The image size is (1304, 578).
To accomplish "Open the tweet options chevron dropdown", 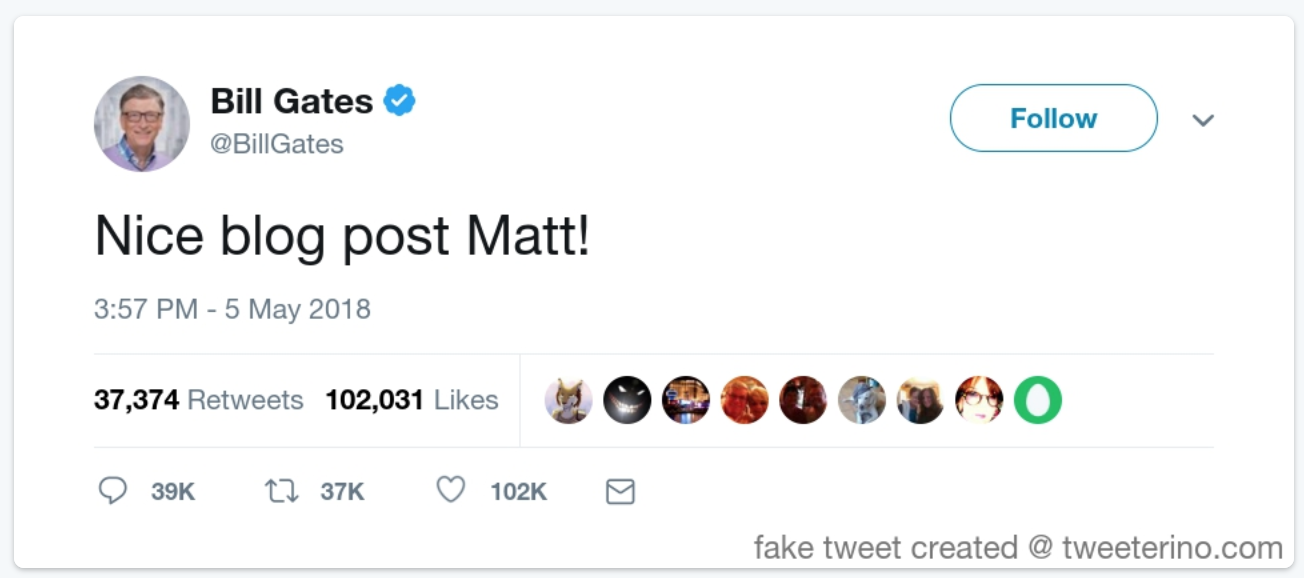I will point(1203,120).
